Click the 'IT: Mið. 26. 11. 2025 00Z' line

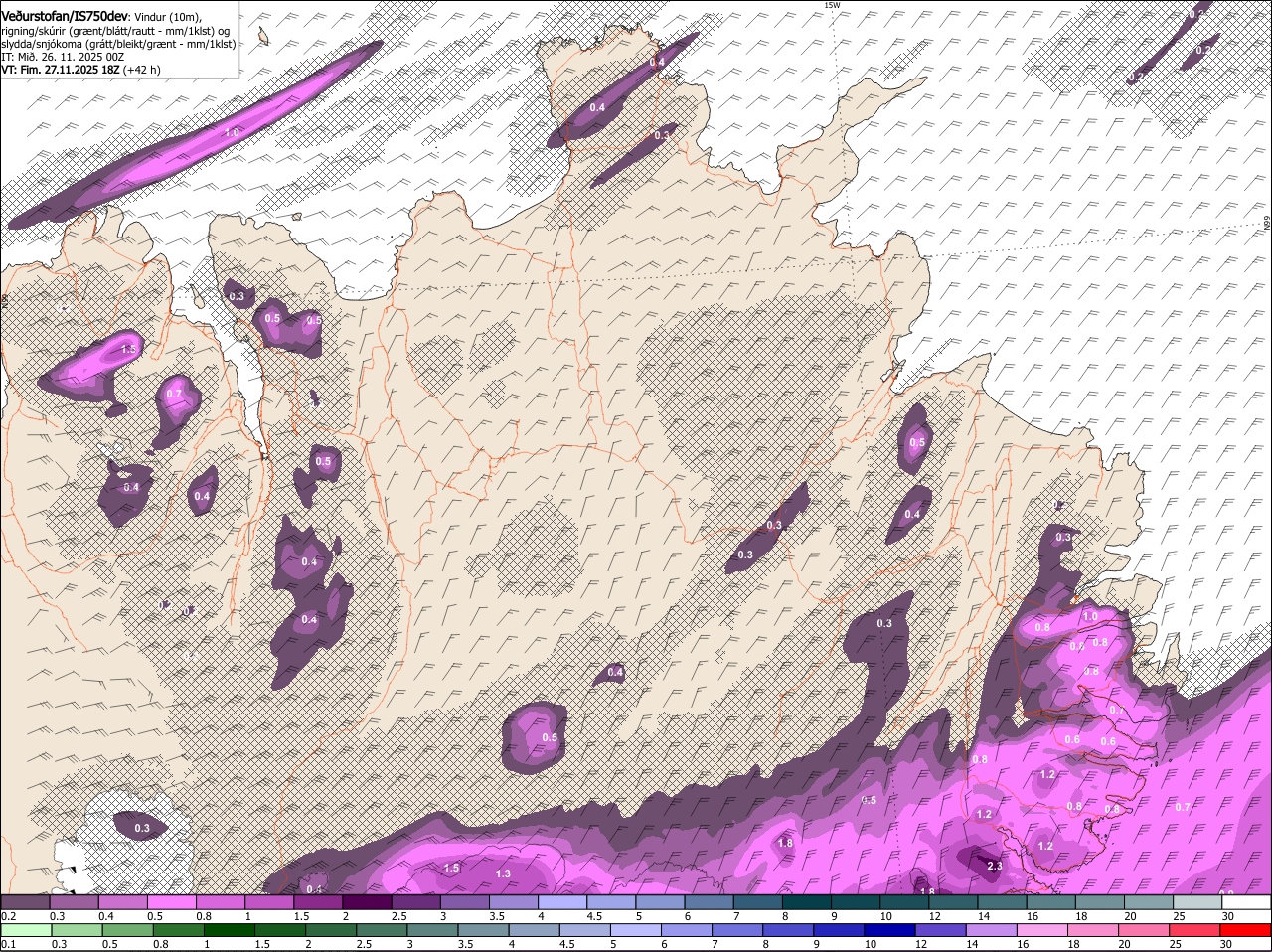63,57
